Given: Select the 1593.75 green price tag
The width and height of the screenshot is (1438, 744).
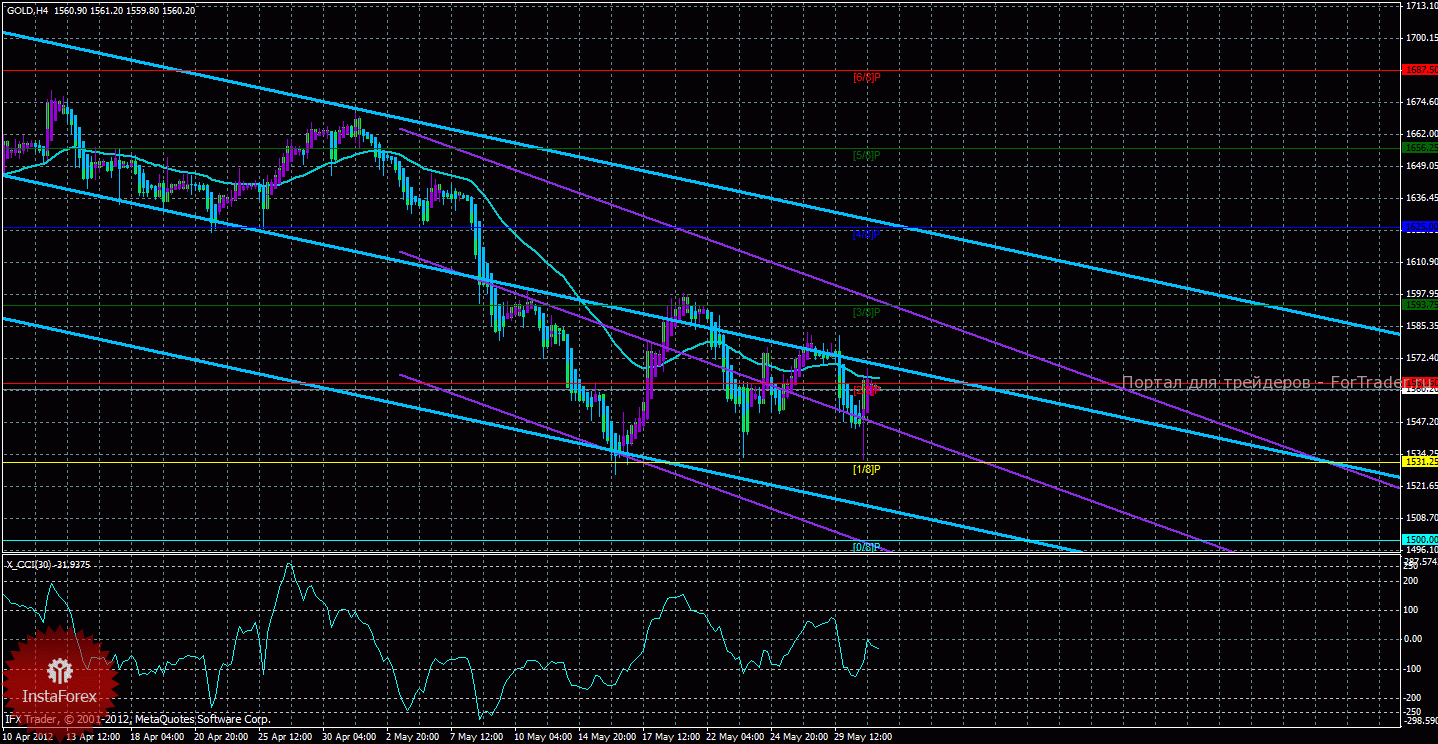Looking at the screenshot, I should coord(1420,305).
